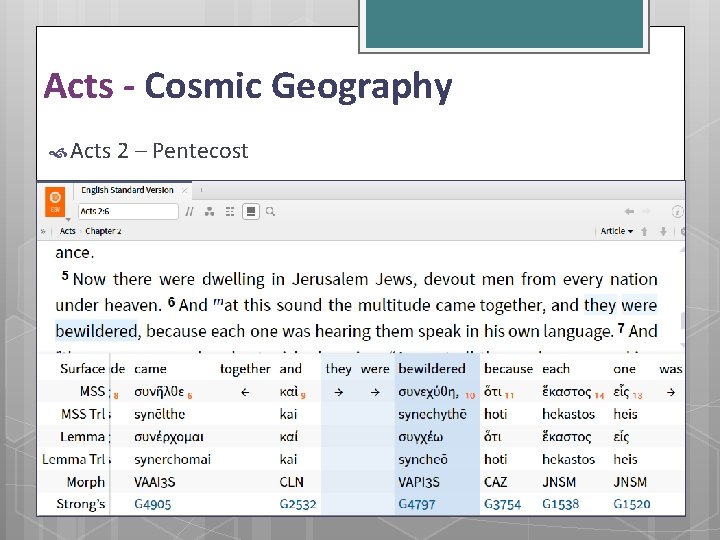Image resolution: width=720 pixels, height=540 pixels.
Task: Click the lemma συνέρχομαι in interlinear
Action: pyautogui.click(x=169, y=437)
